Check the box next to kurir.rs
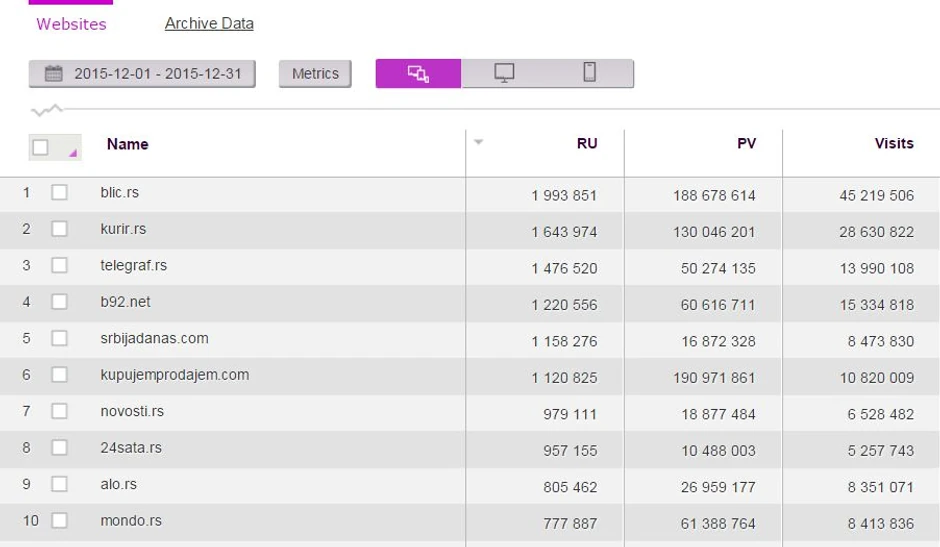This screenshot has height=547, width=940. pyautogui.click(x=59, y=229)
